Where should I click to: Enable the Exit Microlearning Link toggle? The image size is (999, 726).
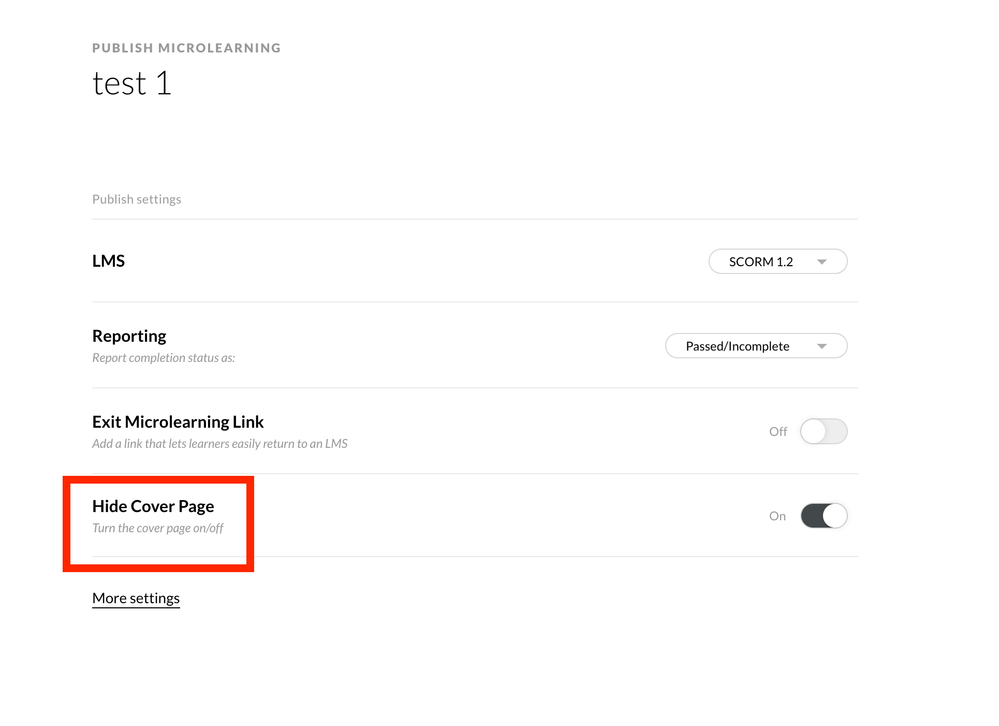(x=823, y=431)
